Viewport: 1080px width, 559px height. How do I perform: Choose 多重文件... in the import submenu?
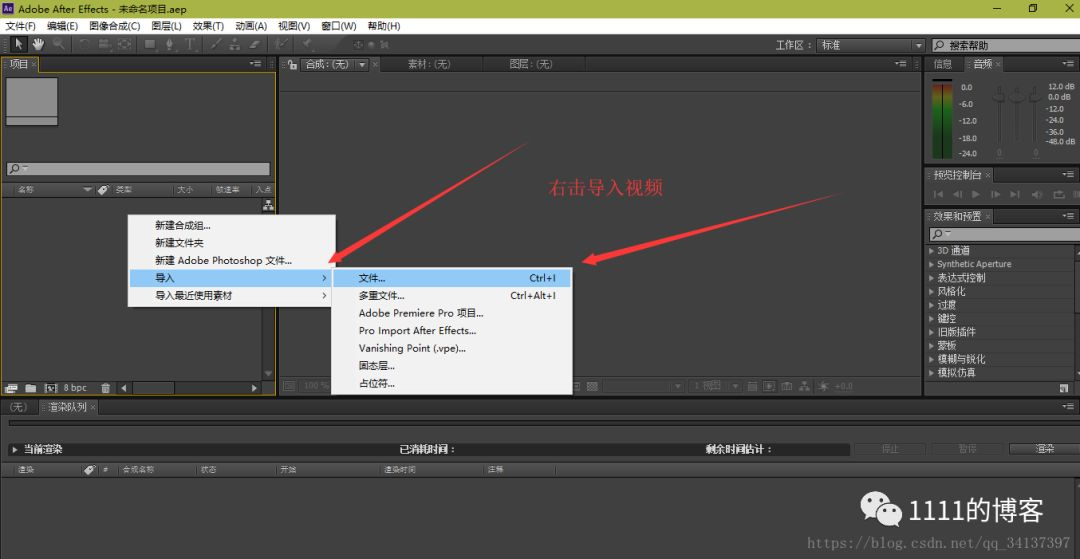click(451, 295)
